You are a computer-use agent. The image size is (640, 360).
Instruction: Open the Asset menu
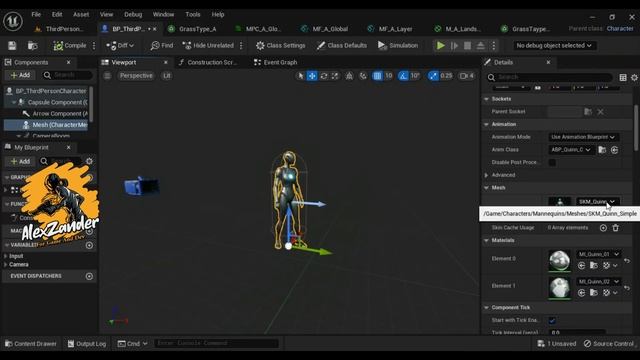81,14
